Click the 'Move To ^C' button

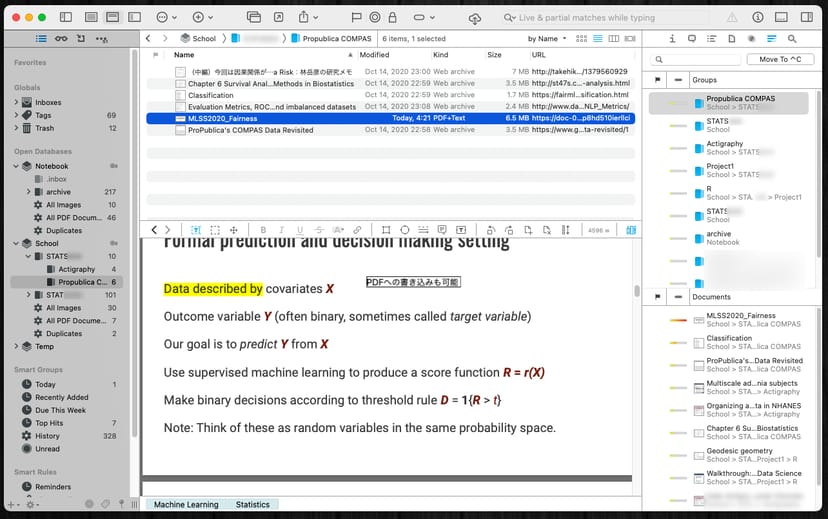780,59
